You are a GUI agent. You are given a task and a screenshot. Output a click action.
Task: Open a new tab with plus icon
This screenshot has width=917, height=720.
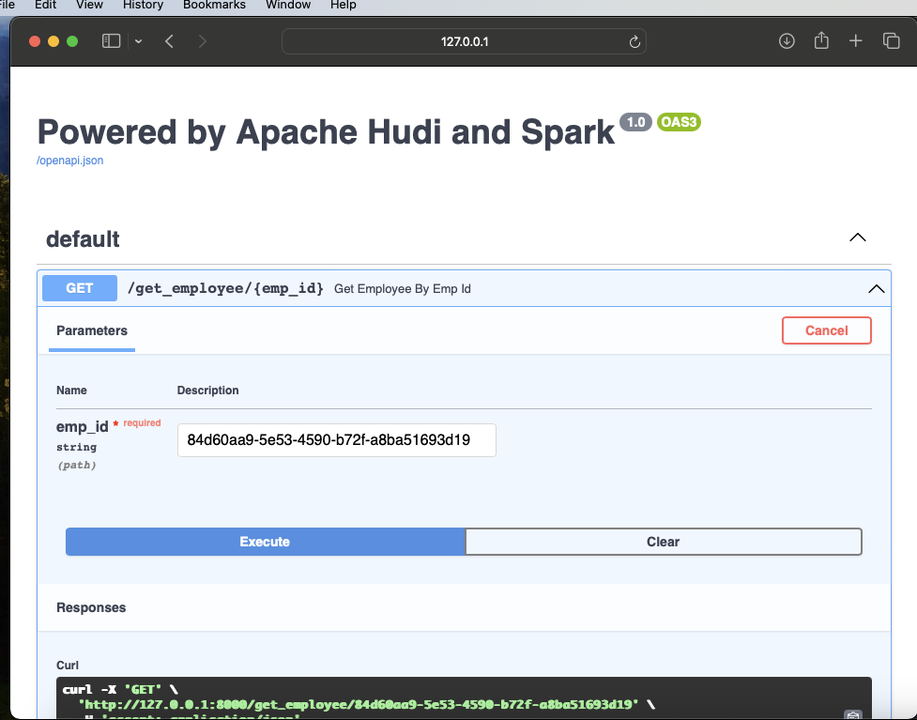856,41
